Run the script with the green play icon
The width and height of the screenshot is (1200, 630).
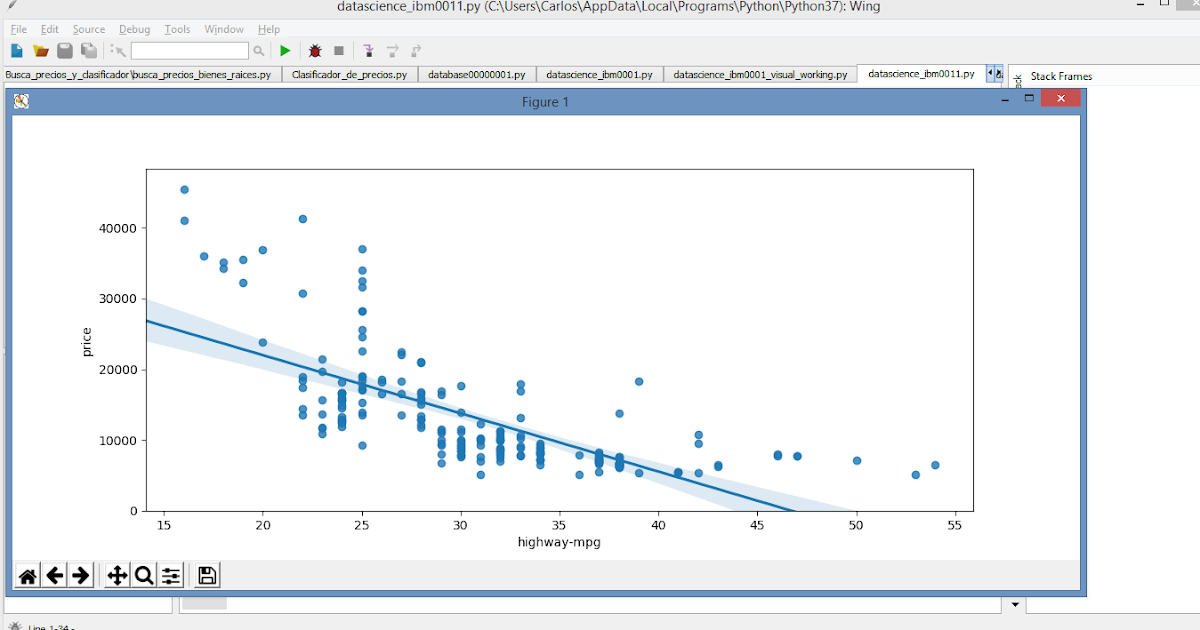click(284, 50)
